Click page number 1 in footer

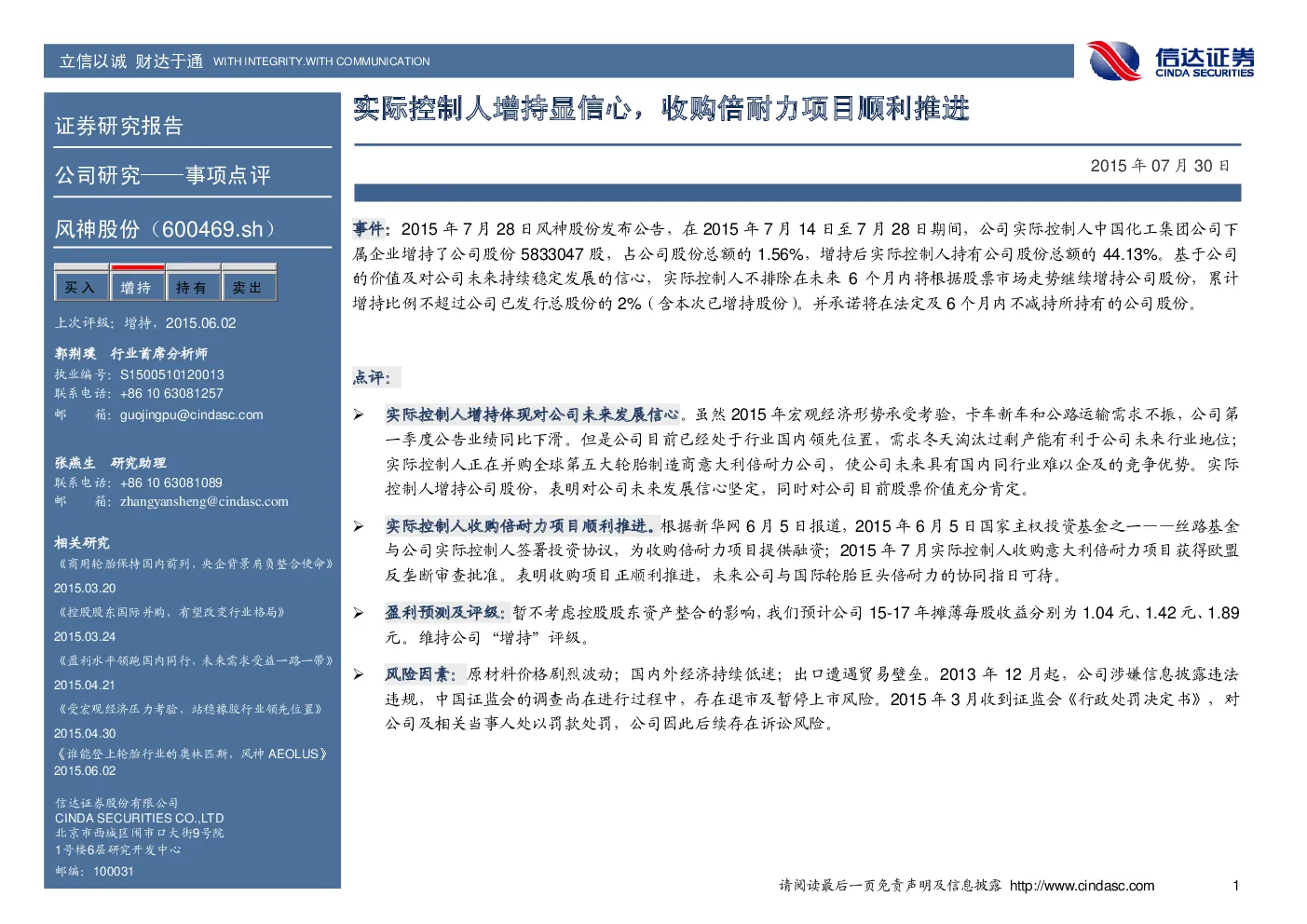(x=1236, y=886)
